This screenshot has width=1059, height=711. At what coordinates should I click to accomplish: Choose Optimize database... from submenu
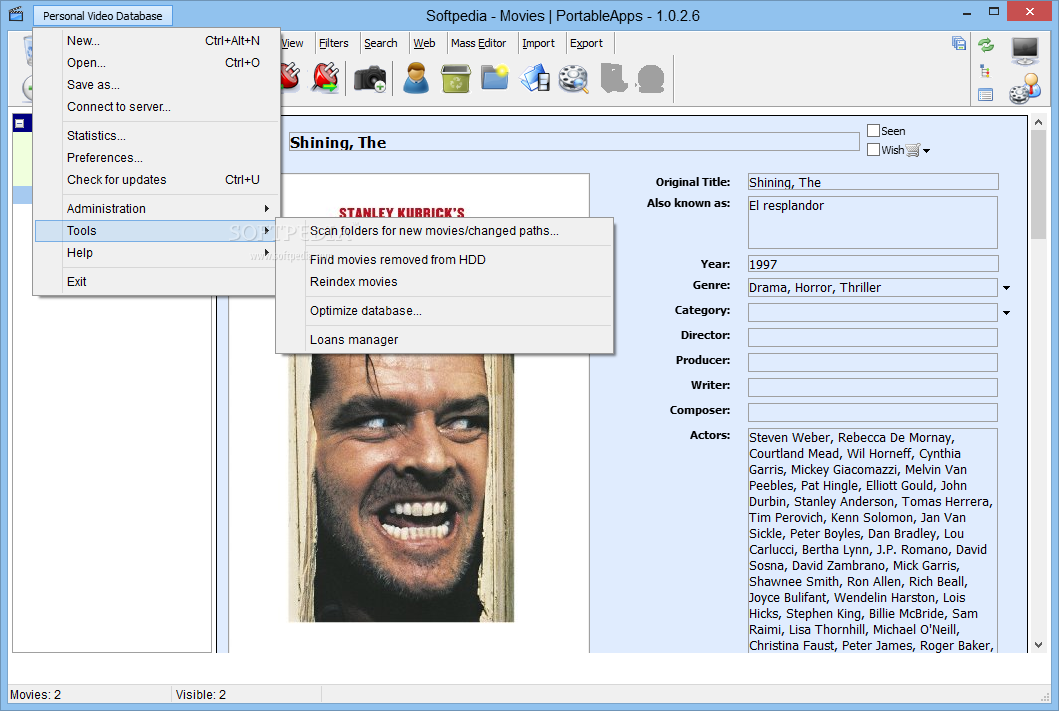444,311
